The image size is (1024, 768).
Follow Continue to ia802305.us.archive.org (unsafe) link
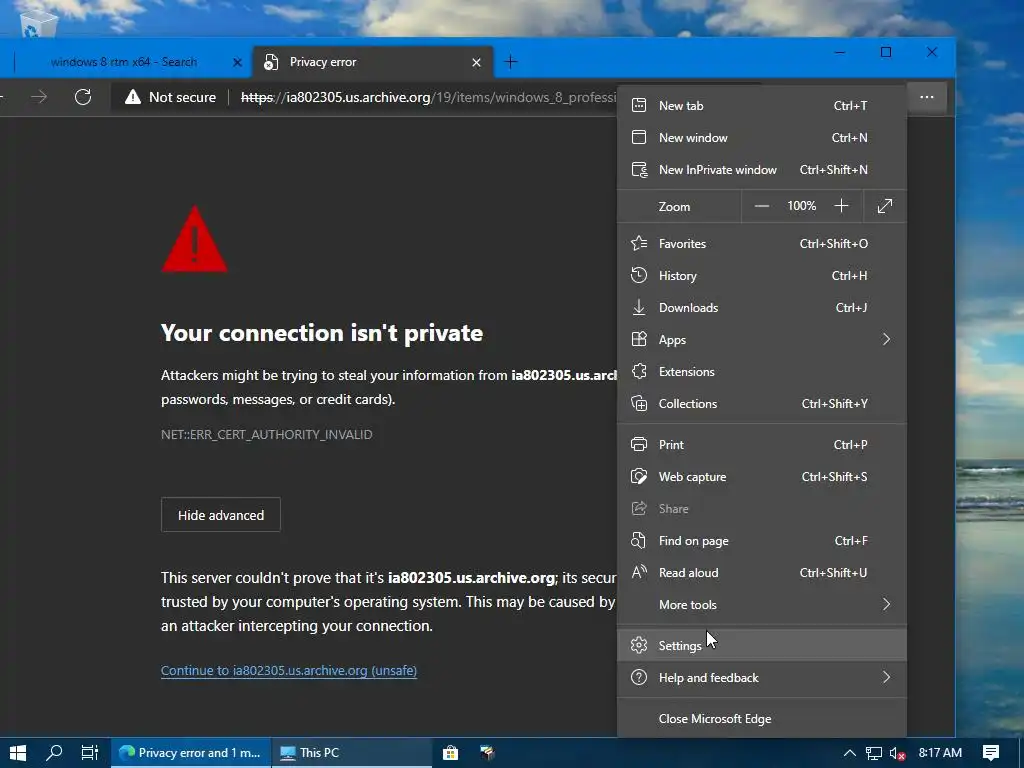coord(289,671)
